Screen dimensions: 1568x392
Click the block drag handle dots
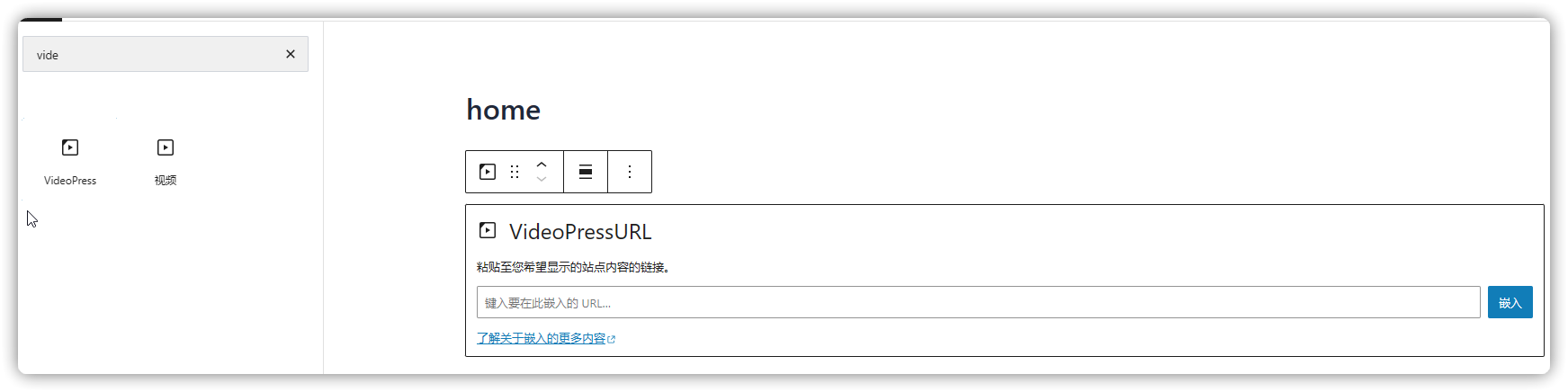click(515, 172)
